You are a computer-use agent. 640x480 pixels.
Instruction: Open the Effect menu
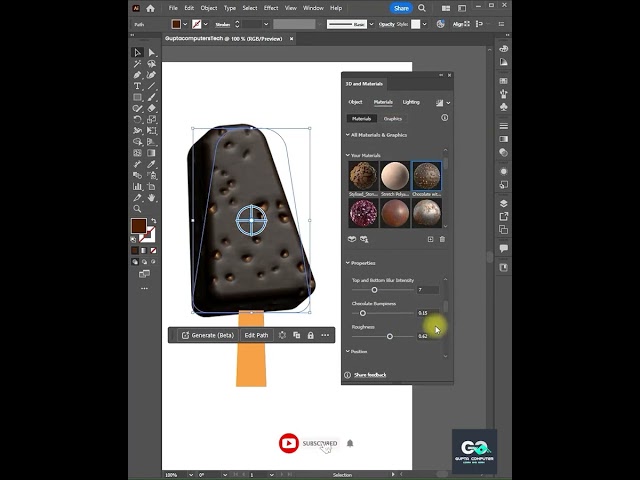point(271,8)
